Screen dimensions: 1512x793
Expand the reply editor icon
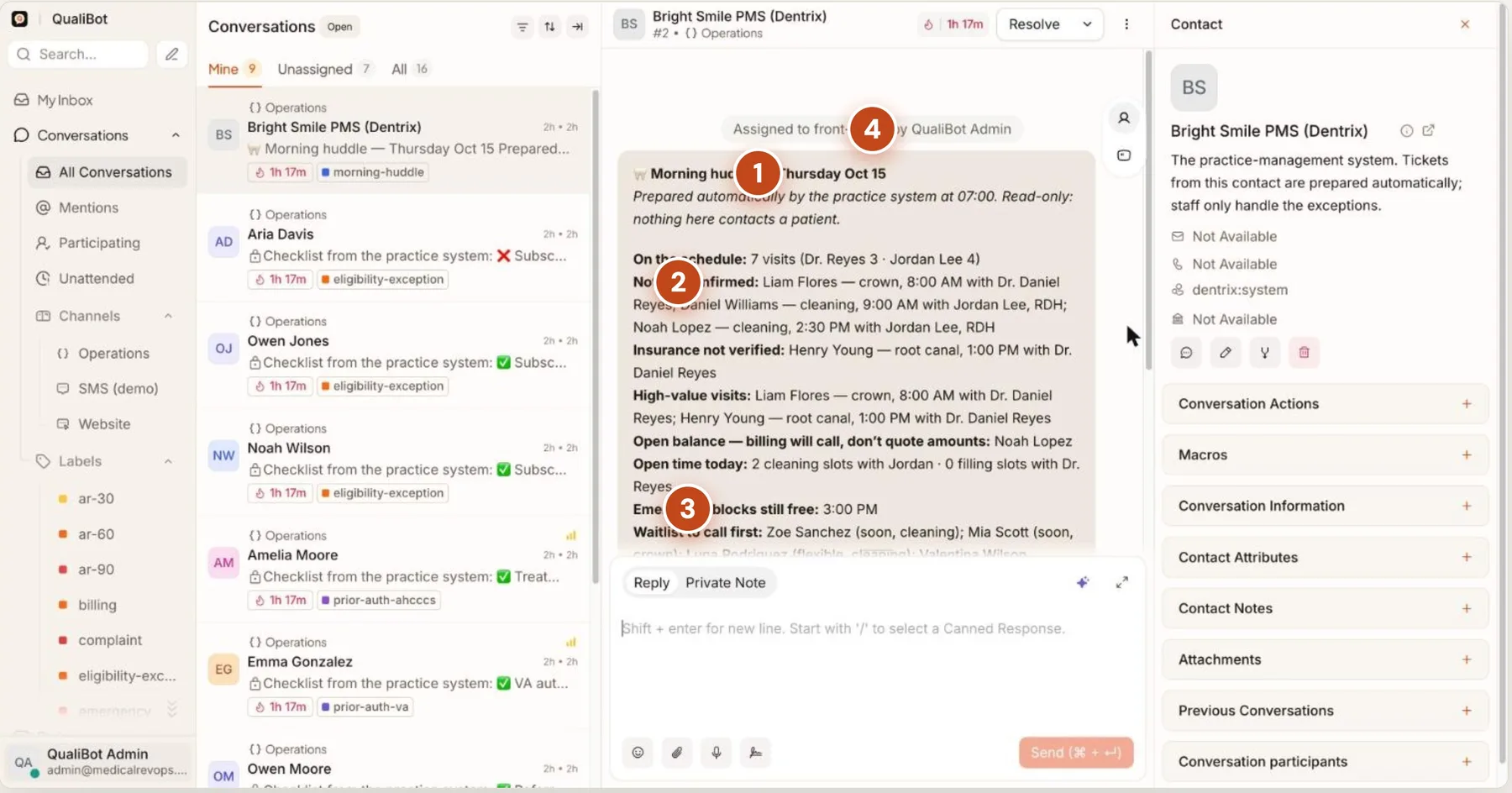tap(1121, 582)
